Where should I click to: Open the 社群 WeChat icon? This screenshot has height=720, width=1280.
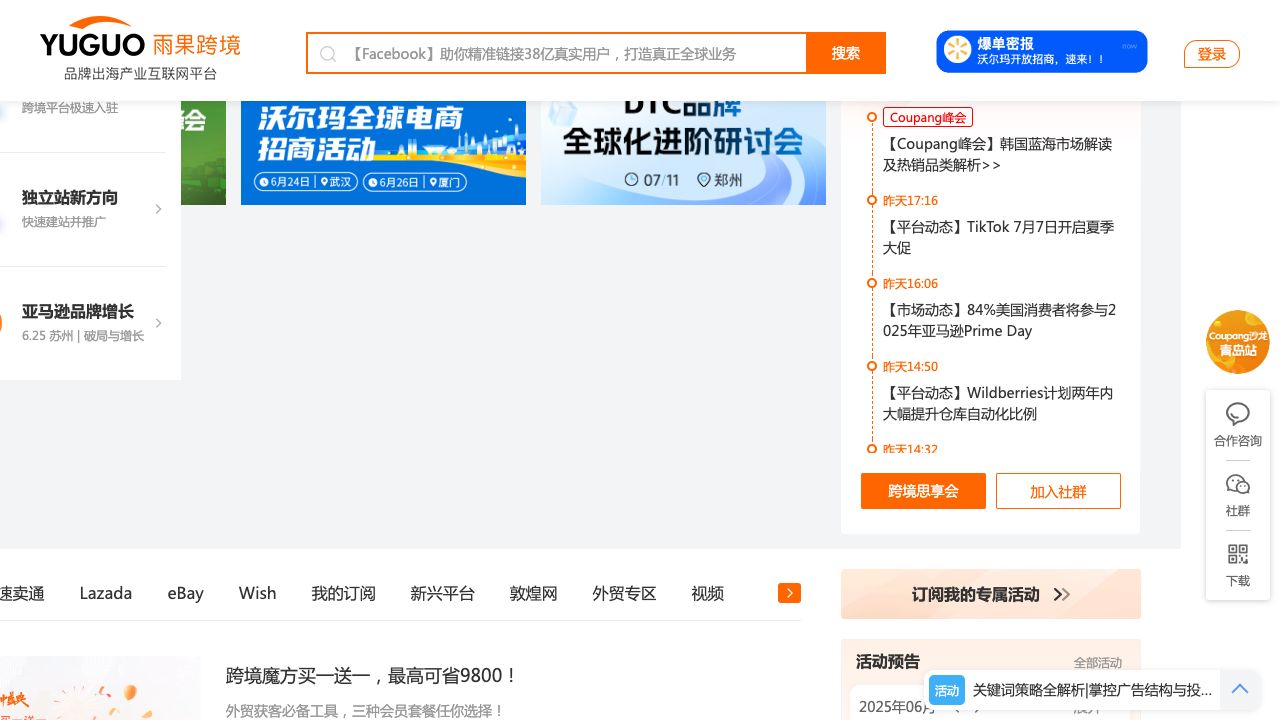(1238, 485)
